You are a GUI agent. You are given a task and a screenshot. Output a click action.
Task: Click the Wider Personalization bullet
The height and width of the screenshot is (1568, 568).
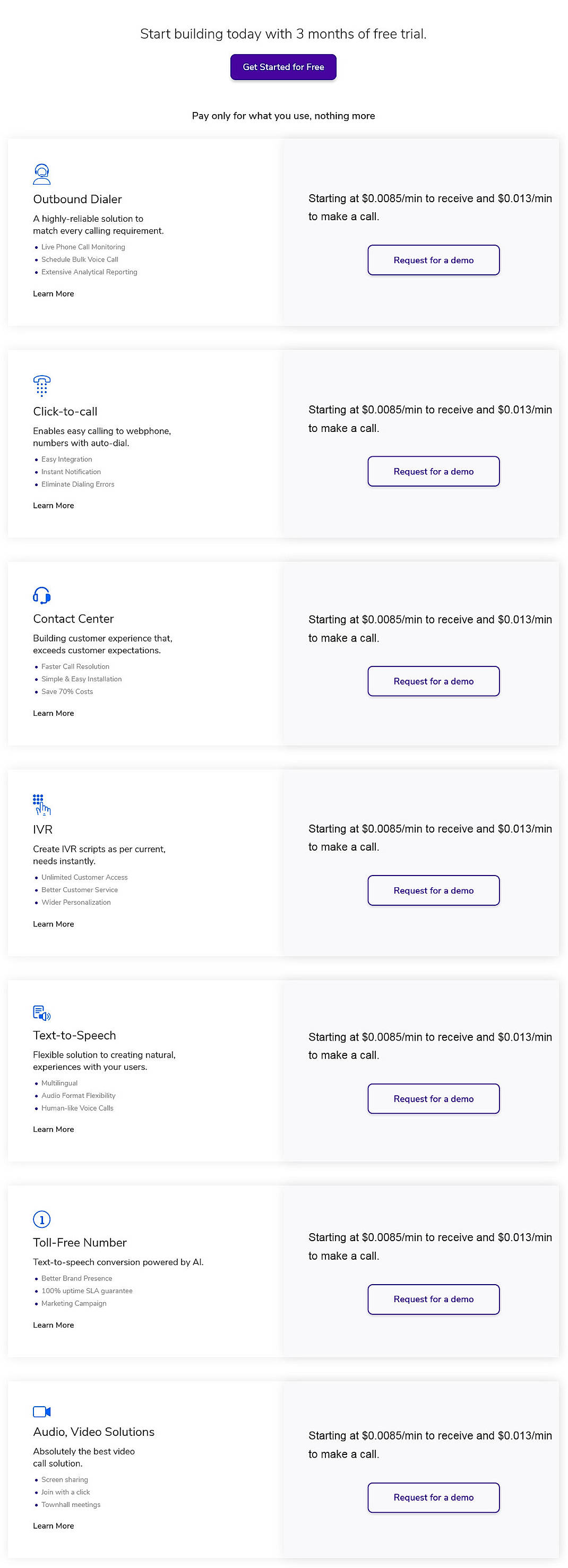pyautogui.click(x=75, y=903)
